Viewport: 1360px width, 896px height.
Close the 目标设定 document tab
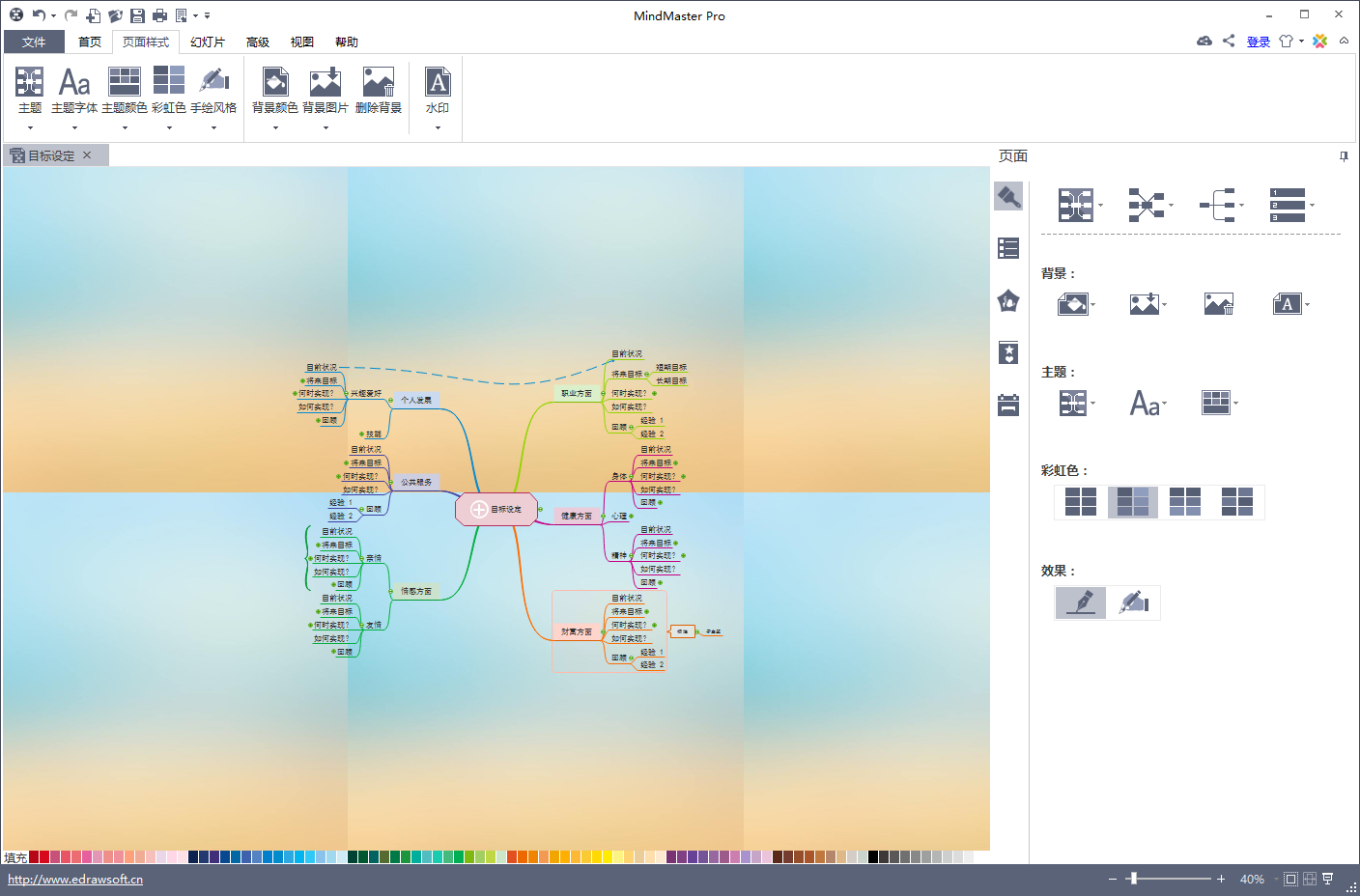[x=87, y=155]
